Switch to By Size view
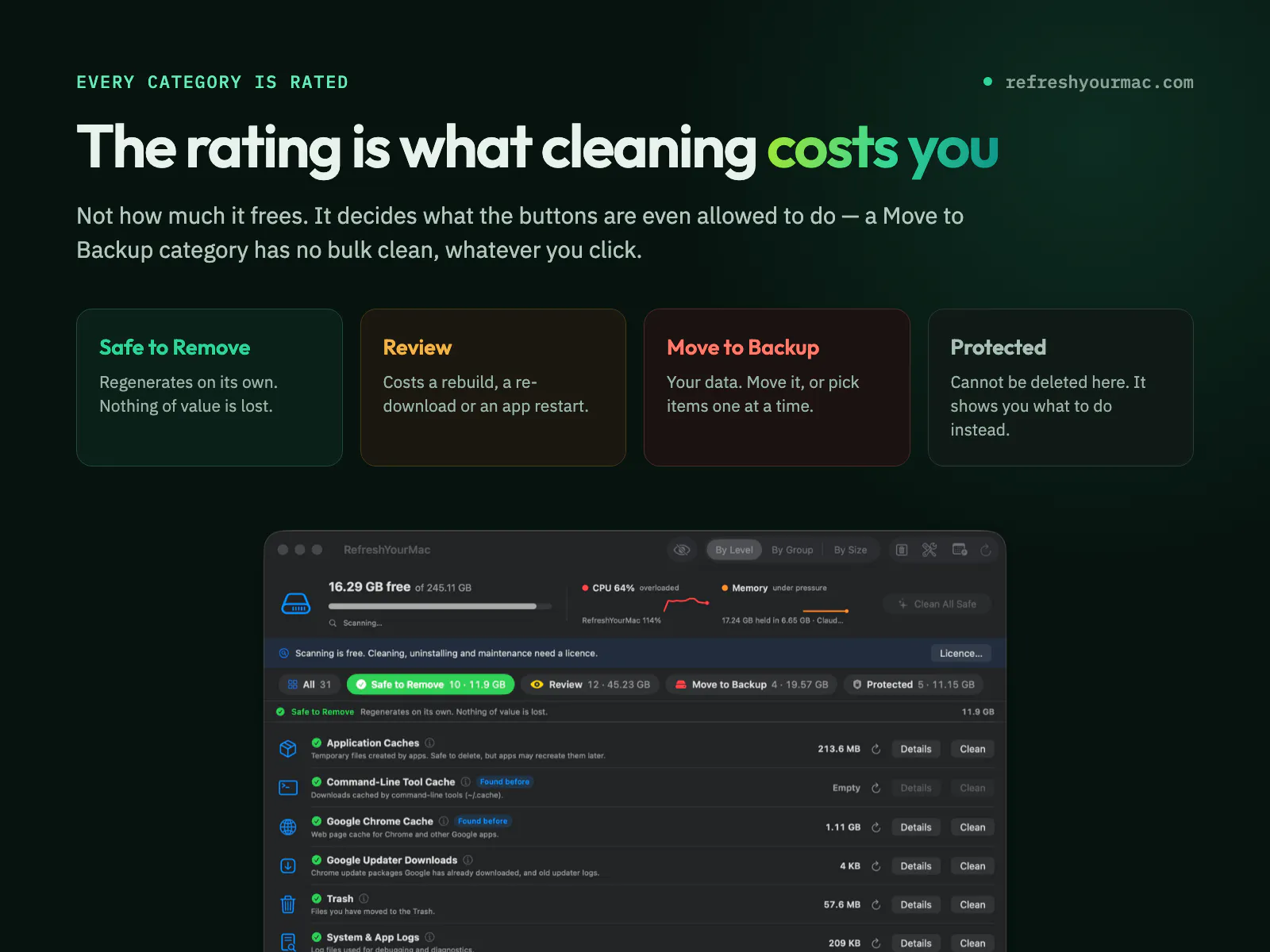1270x952 pixels. [850, 550]
